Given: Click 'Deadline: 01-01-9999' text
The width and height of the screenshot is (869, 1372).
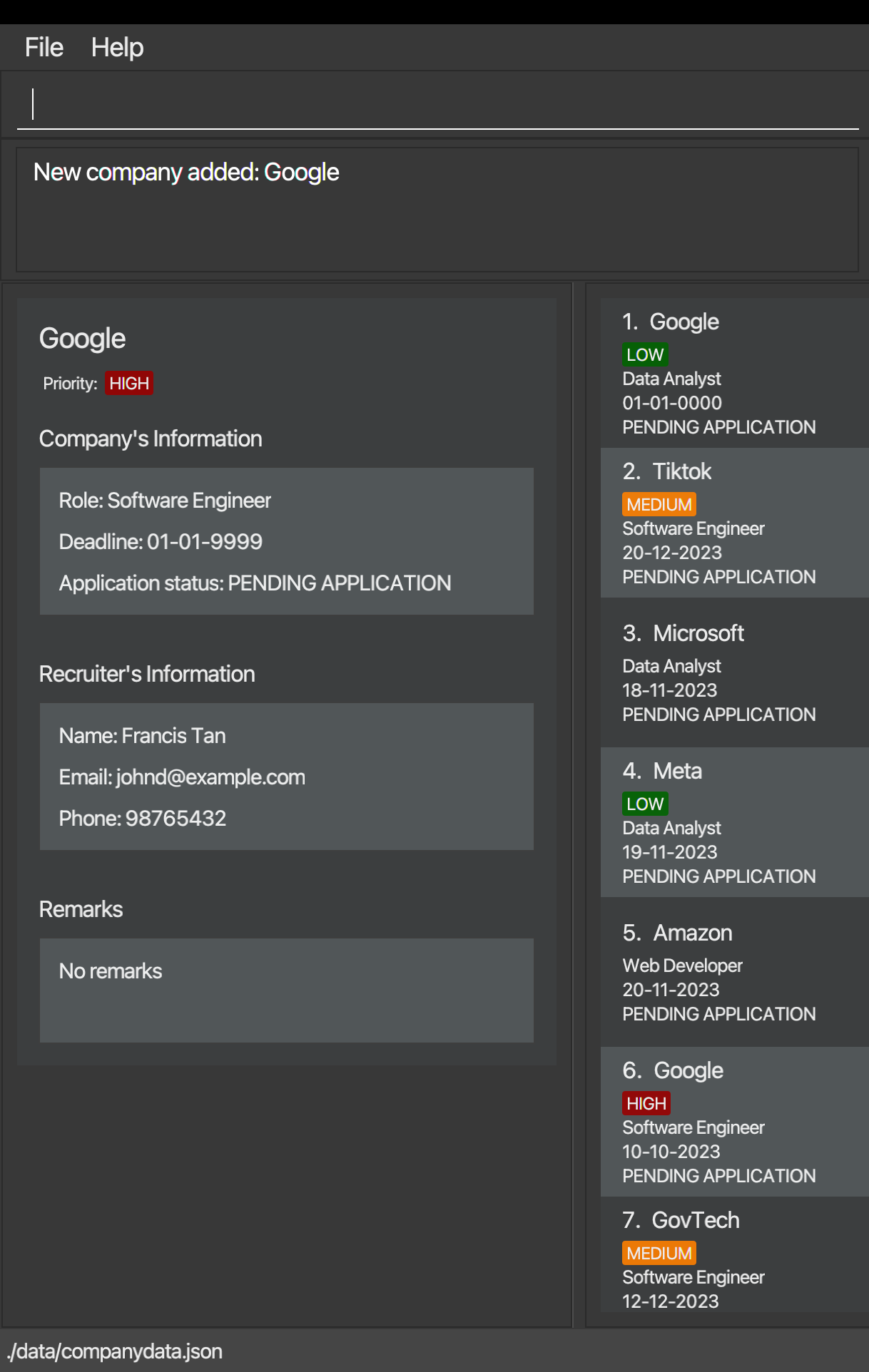Looking at the screenshot, I should pos(161,542).
